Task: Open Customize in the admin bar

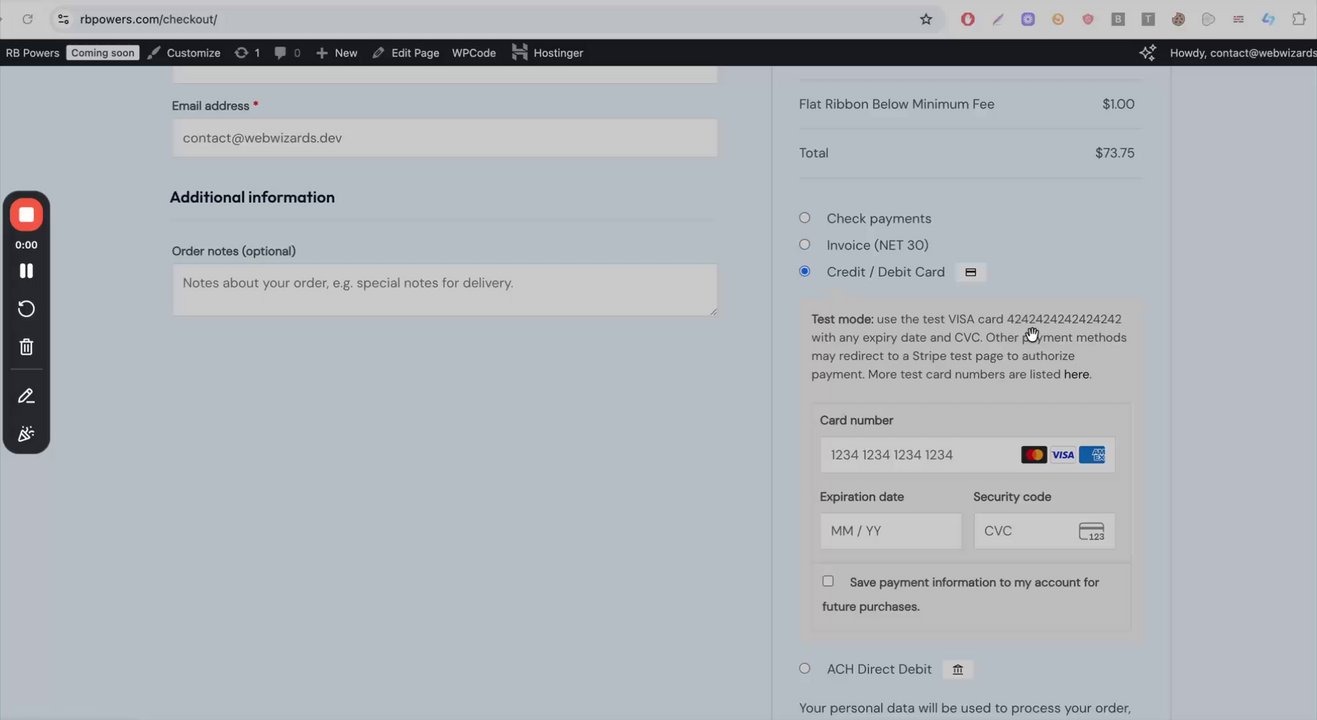Action: (x=184, y=53)
